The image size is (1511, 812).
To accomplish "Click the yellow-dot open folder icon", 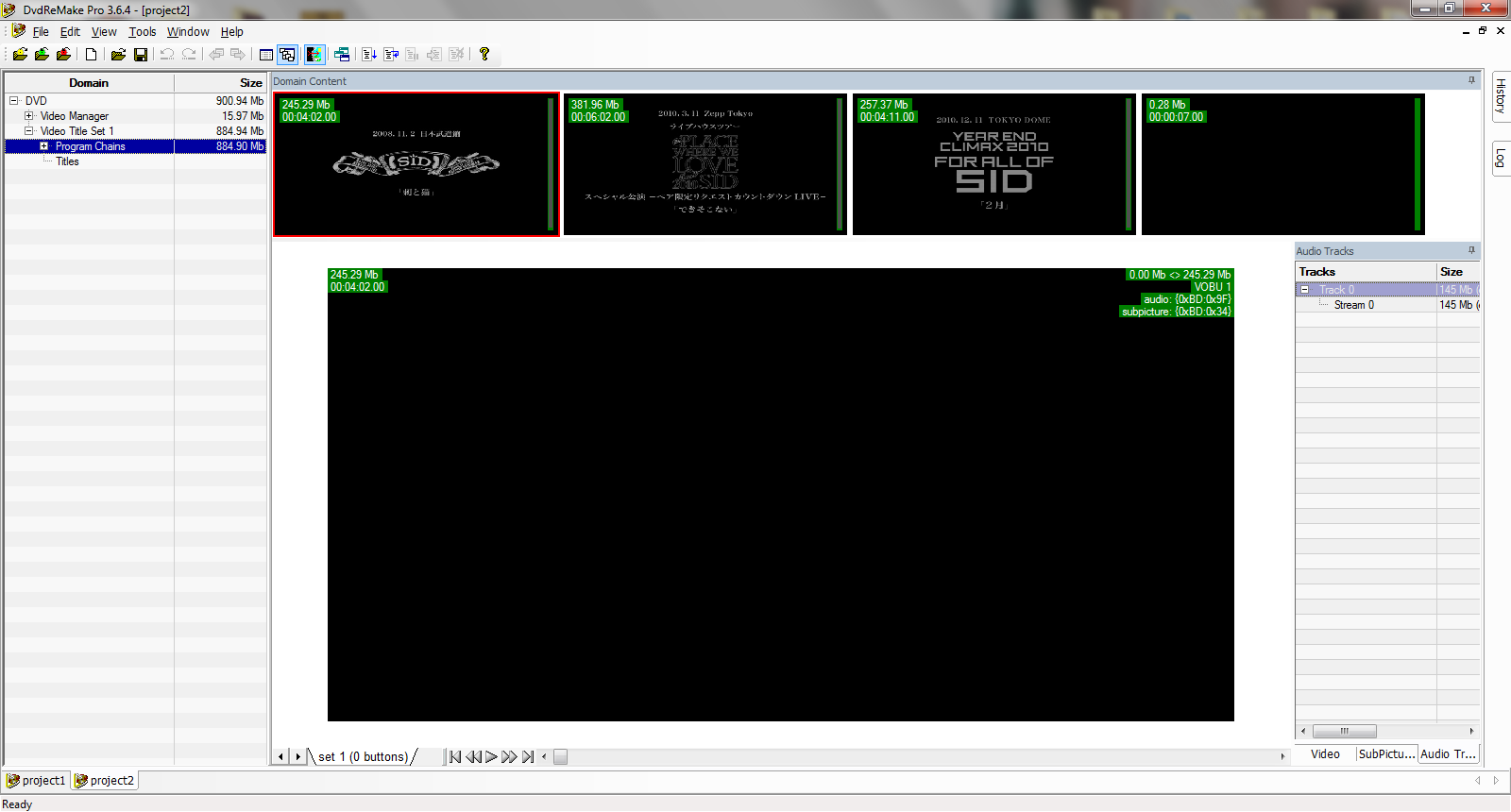I will pyautogui.click(x=20, y=55).
